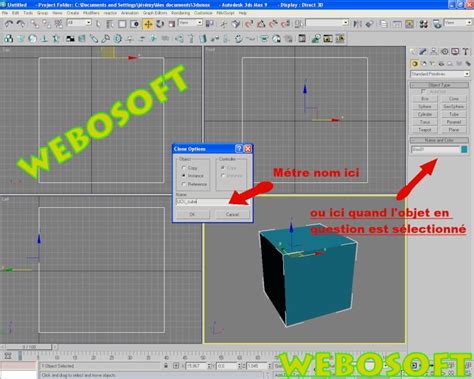The width and height of the screenshot is (474, 379).
Task: Open the Standard Primitives dropdown
Action: click(440, 74)
